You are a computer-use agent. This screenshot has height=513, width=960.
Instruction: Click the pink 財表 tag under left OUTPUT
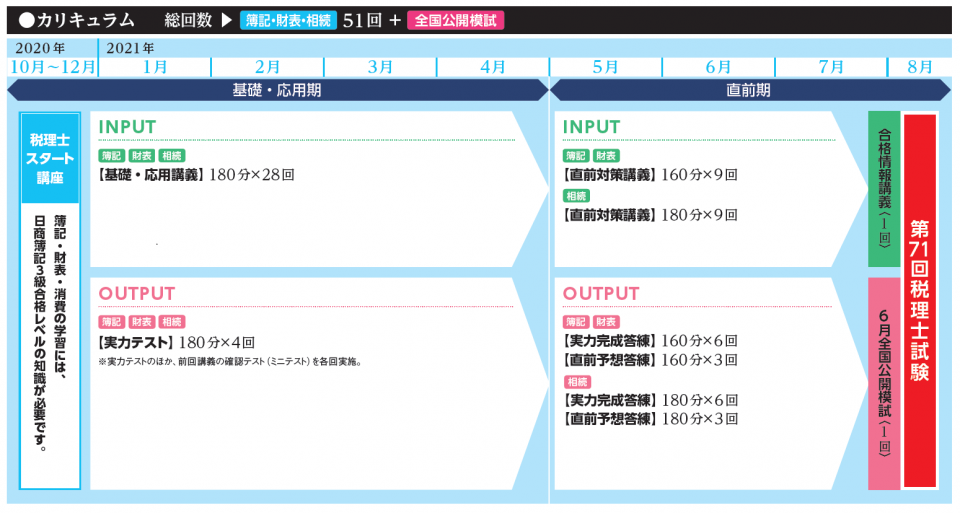tap(142, 322)
